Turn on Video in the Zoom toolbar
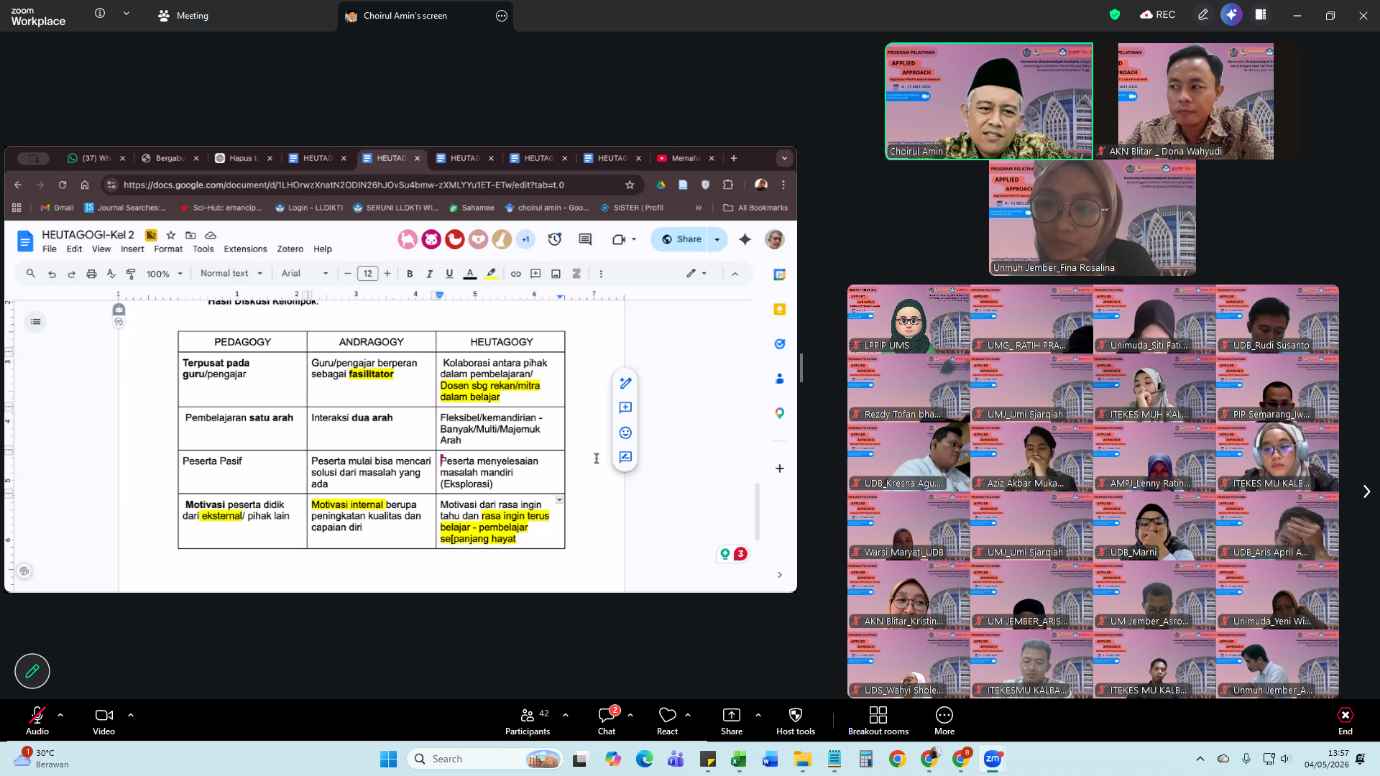The image size is (1380, 776). pos(104,720)
